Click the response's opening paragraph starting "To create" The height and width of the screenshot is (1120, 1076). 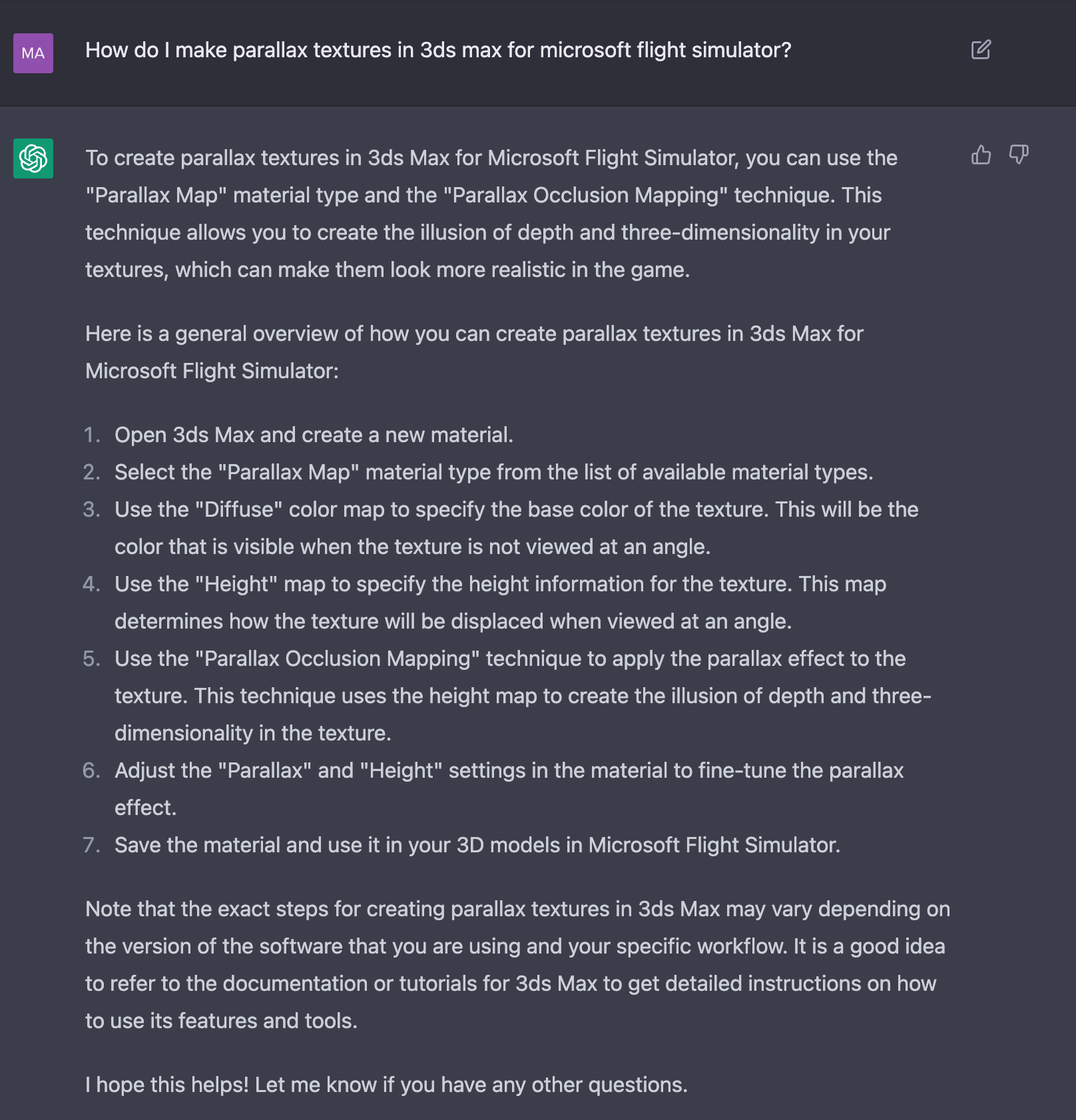pos(491,213)
